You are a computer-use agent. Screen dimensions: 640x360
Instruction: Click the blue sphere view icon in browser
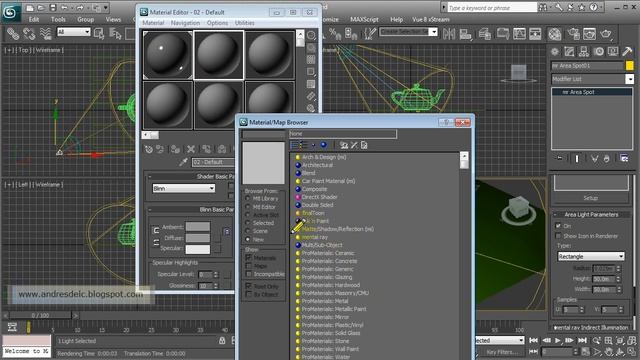click(323, 145)
